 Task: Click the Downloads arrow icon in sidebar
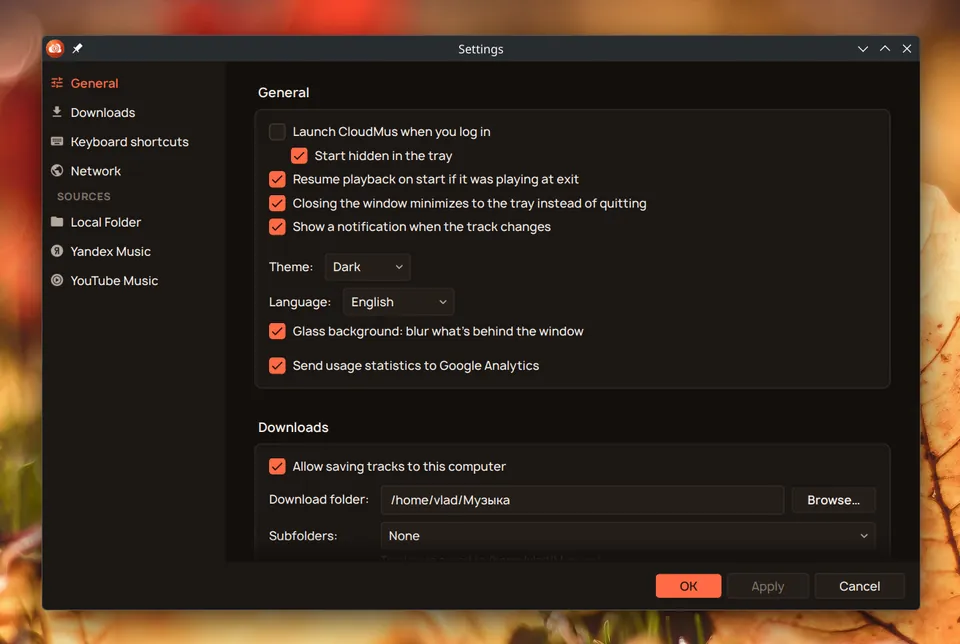57,112
